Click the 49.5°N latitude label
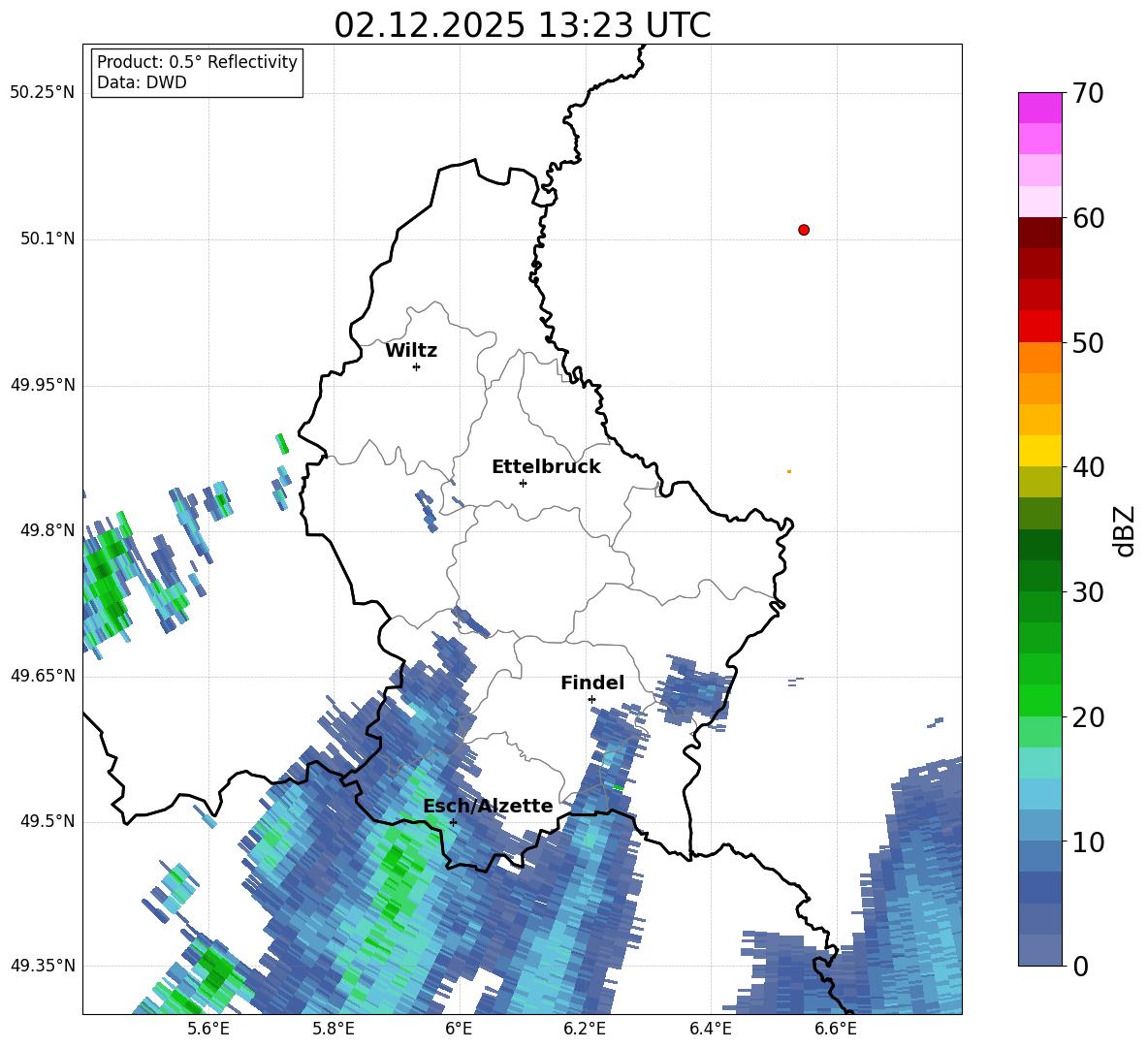 47,820
